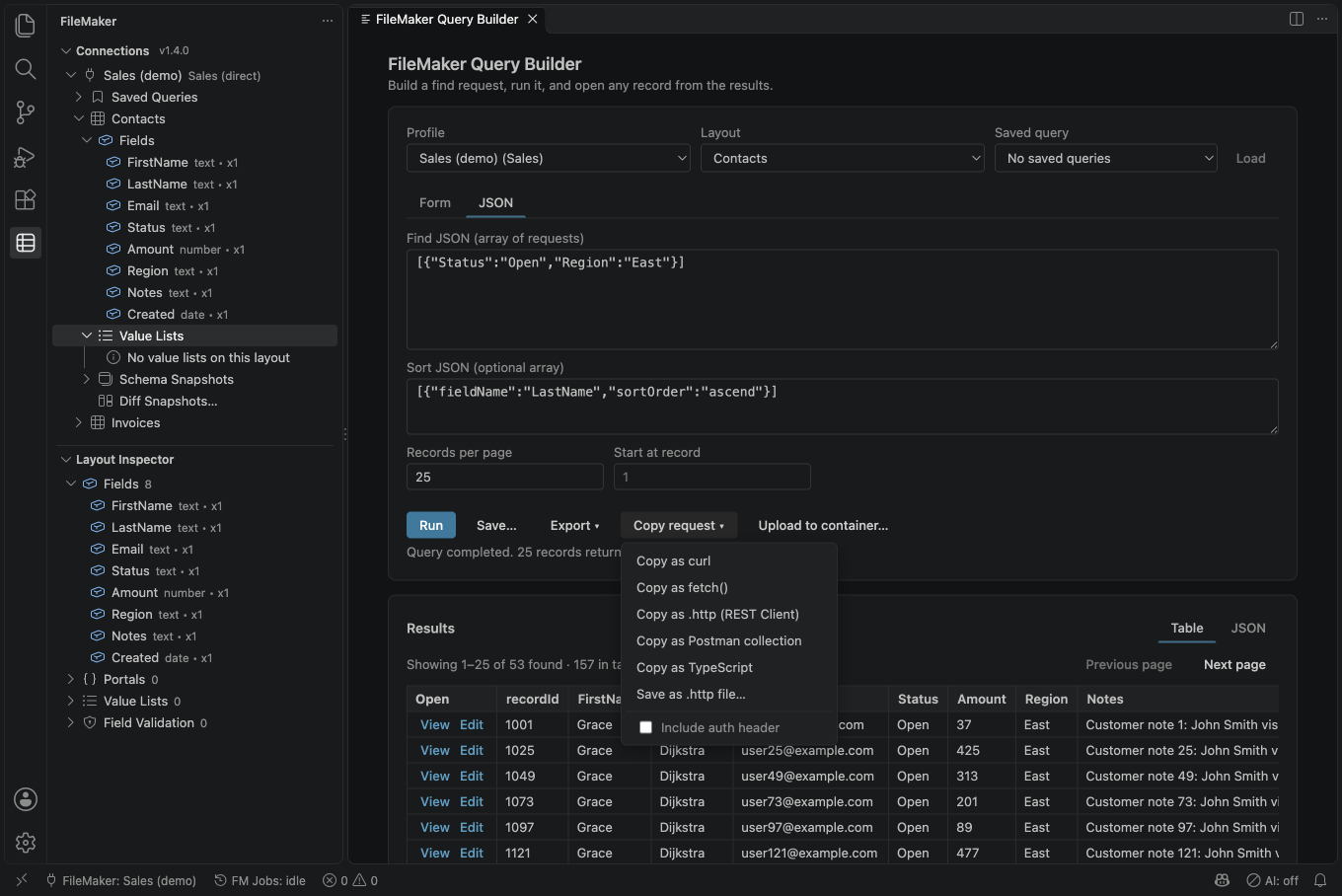Click Upload to container... button
Viewport: 1342px width, 896px height.
823,525
